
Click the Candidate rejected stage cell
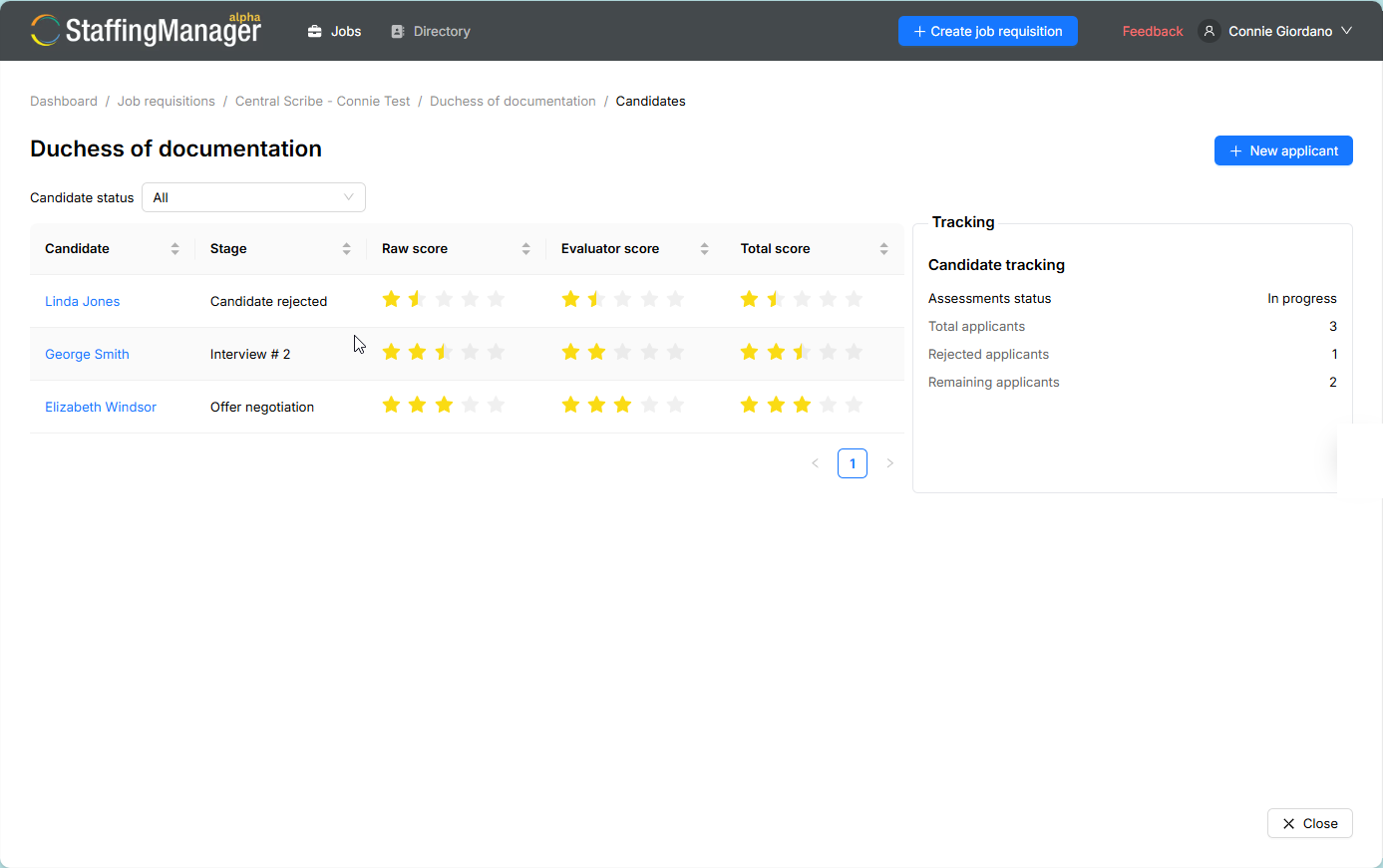tap(269, 301)
